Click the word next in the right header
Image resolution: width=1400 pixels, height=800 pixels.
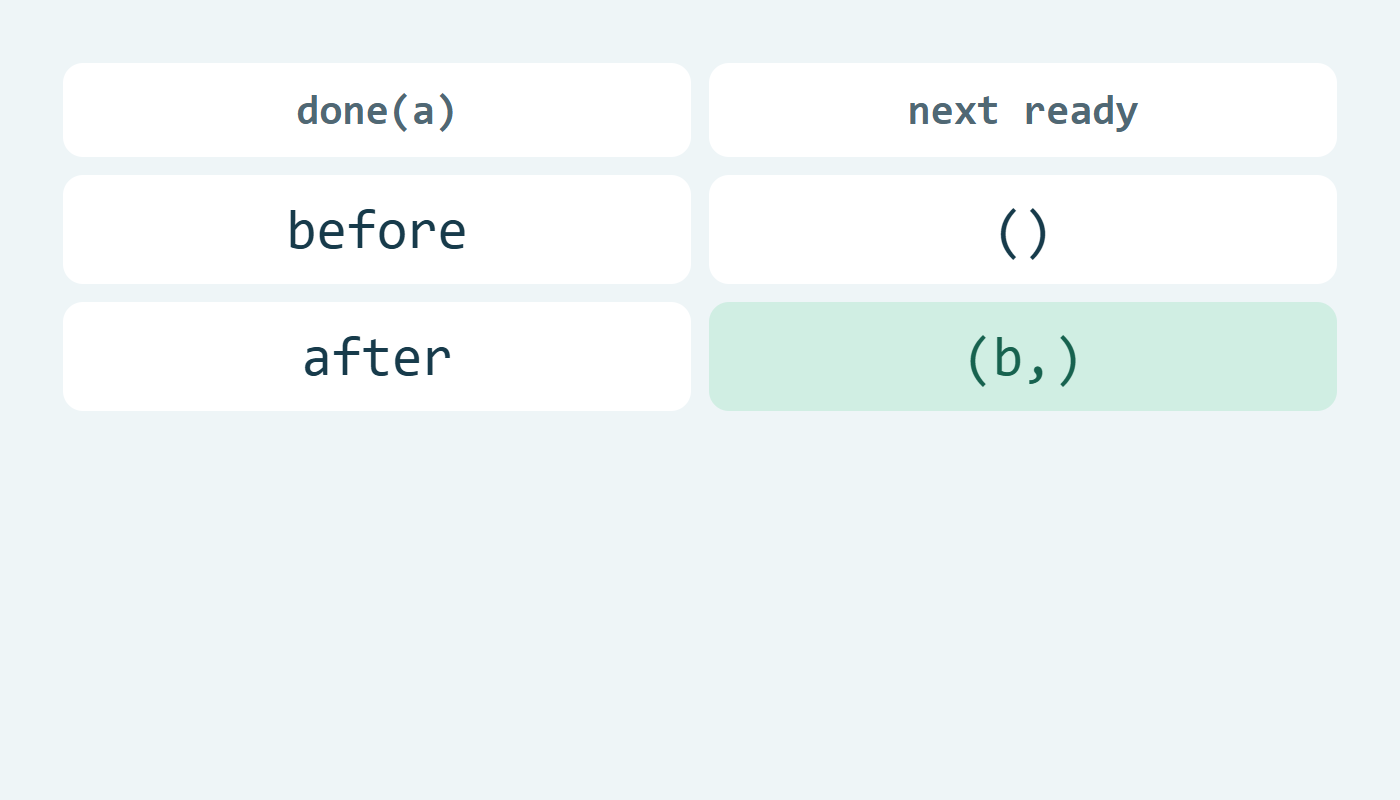tap(953, 111)
